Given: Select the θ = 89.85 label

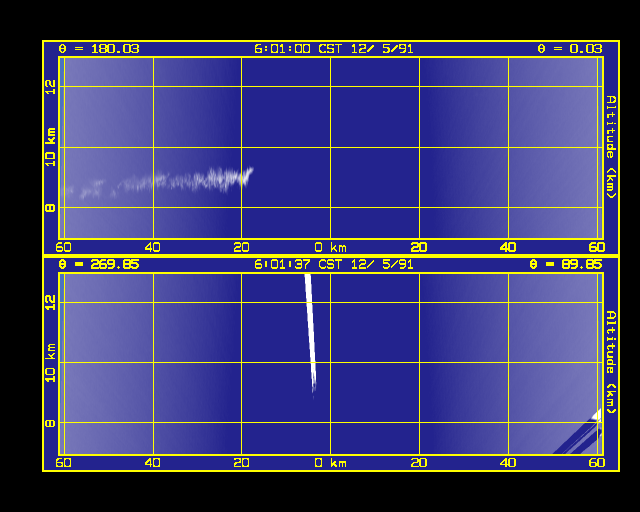Looking at the screenshot, I should tap(566, 265).
